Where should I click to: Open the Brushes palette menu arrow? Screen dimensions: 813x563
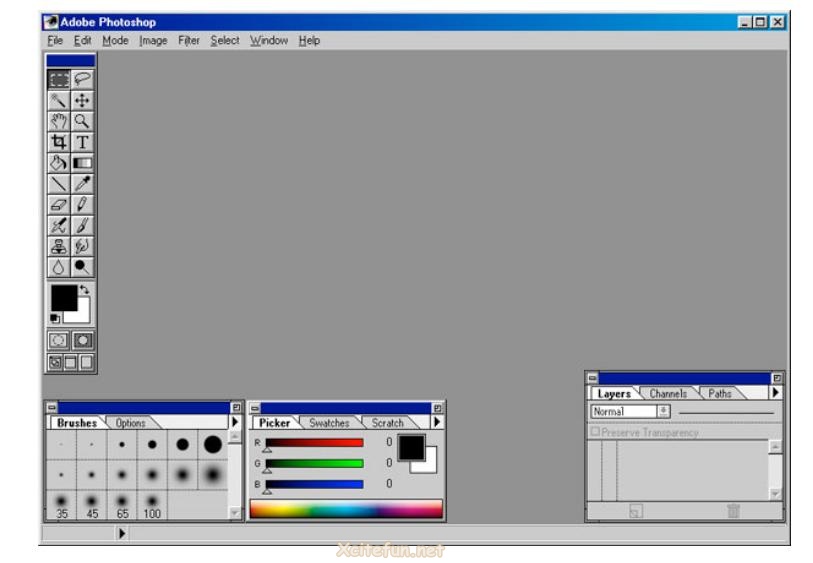click(x=235, y=422)
